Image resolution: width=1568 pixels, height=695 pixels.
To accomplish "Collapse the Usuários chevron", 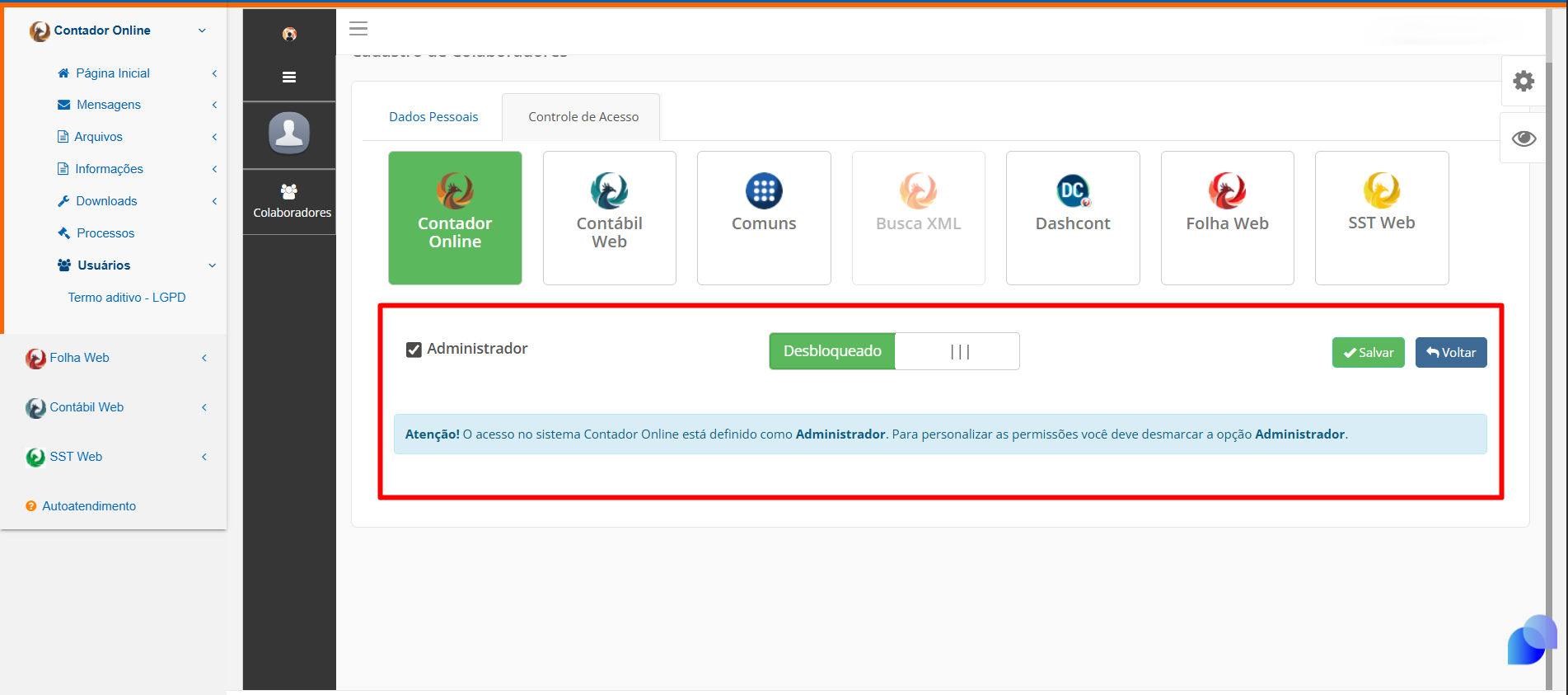I will [x=212, y=265].
